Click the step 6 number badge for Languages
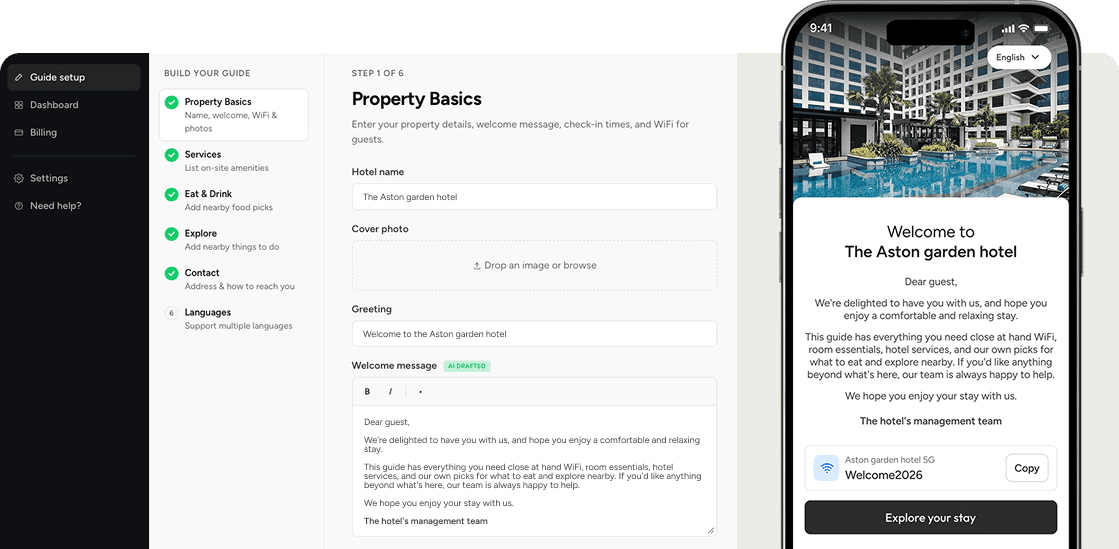Image resolution: width=1119 pixels, height=549 pixels. click(171, 313)
